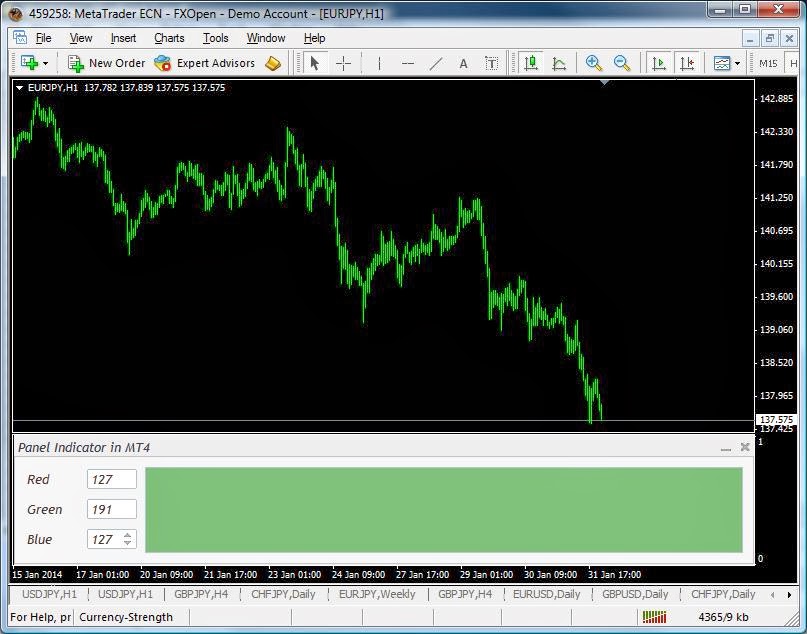
Task: Toggle the Chart Shift icon
Action: tap(687, 63)
